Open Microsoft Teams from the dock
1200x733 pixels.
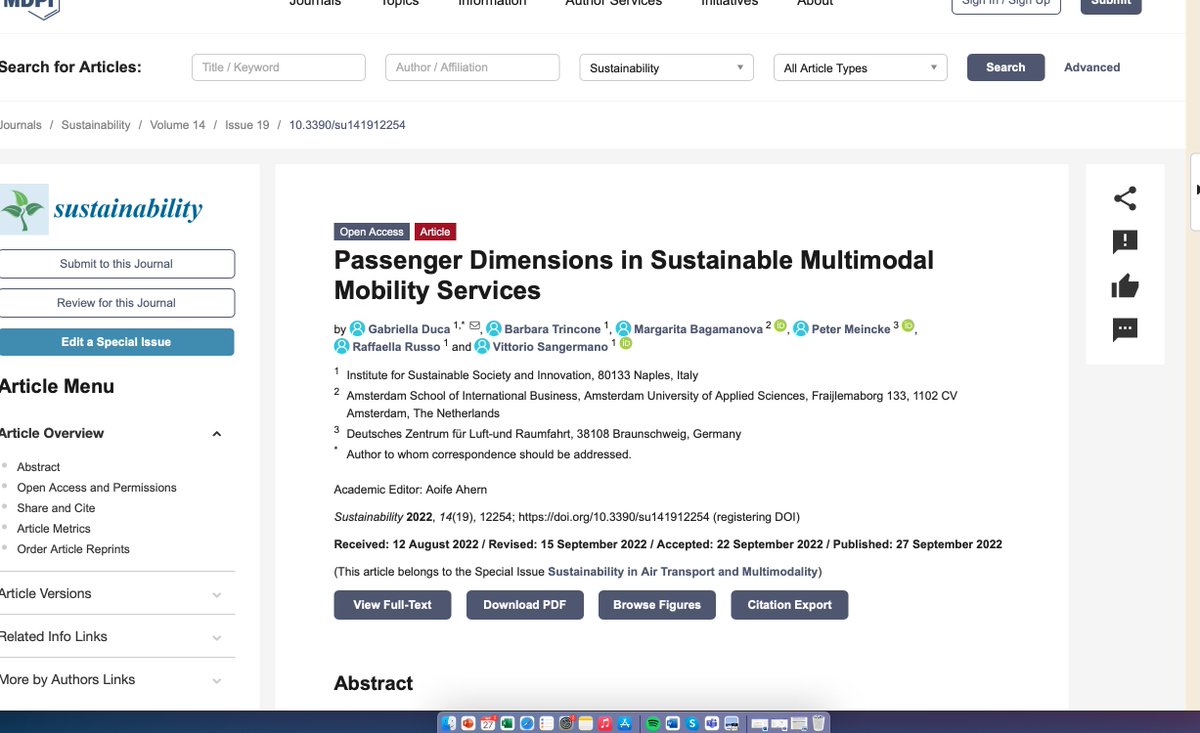712,723
